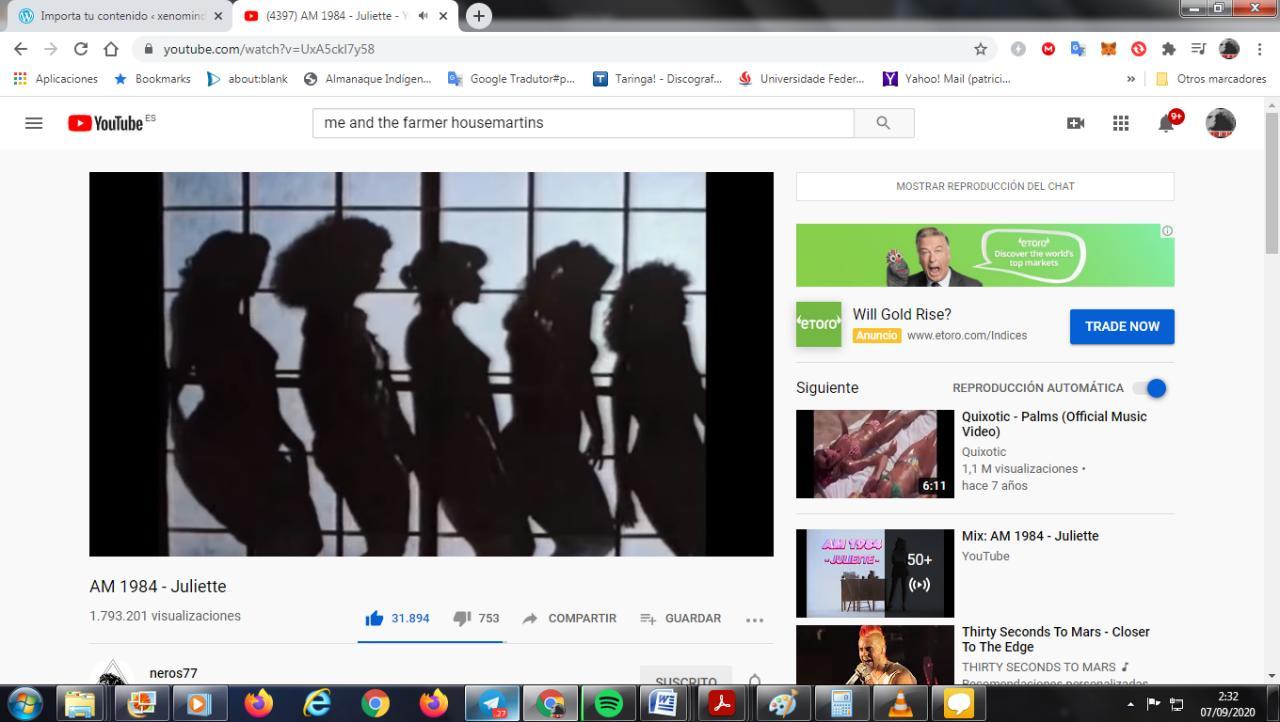1280x722 pixels.
Task: Click the ad info icon on eToro banner
Action: tap(1167, 231)
